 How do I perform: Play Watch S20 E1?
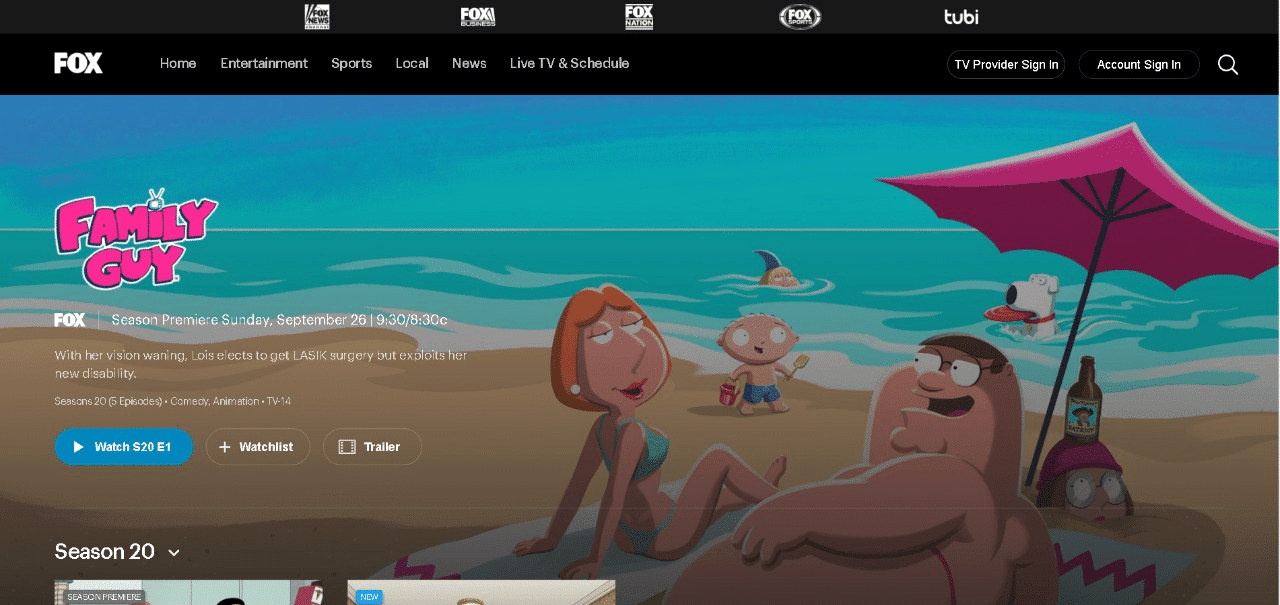pyautogui.click(x=124, y=447)
